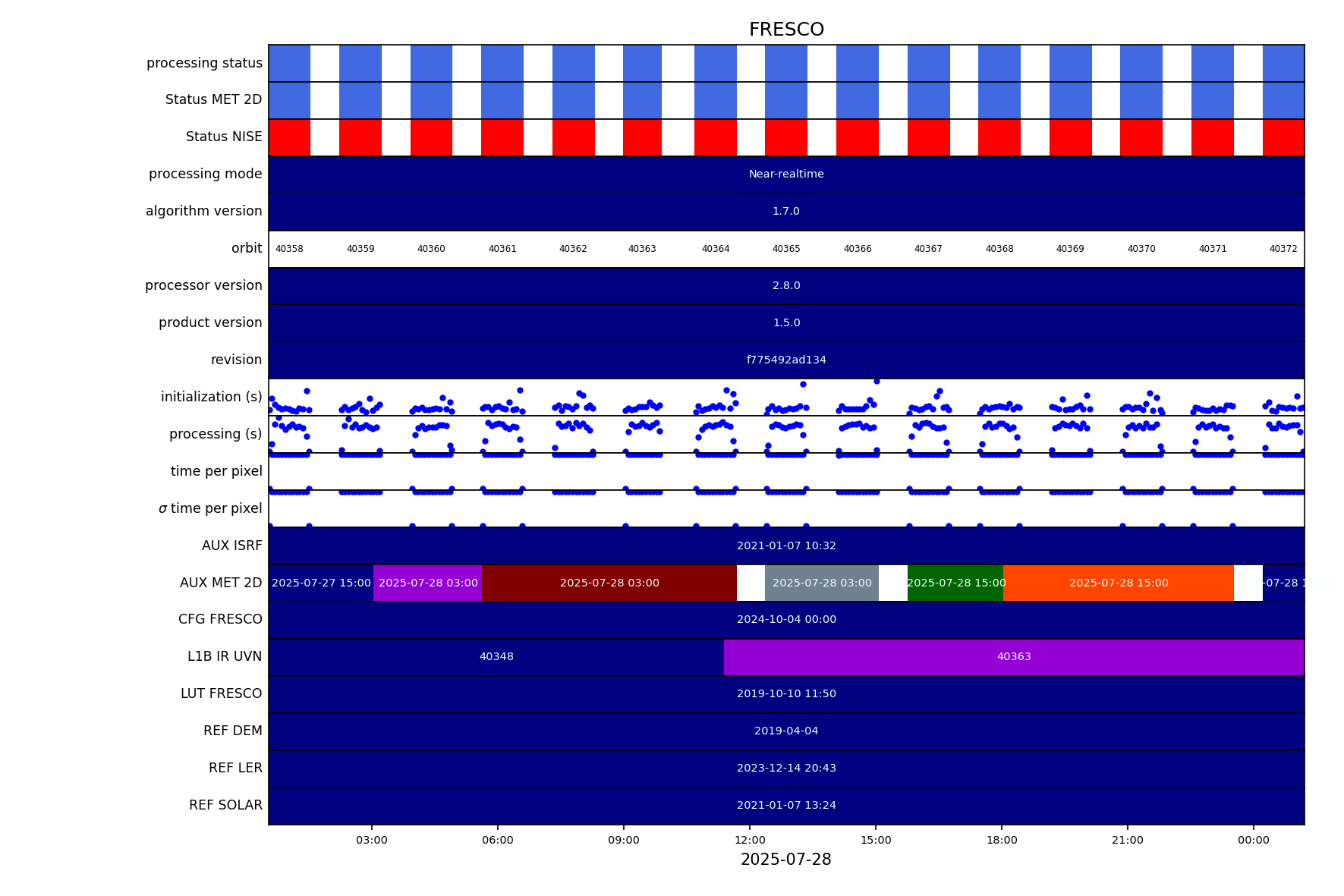Click the navy 40348 segment in L1B IR UVN
The image size is (1344, 896).
click(496, 657)
